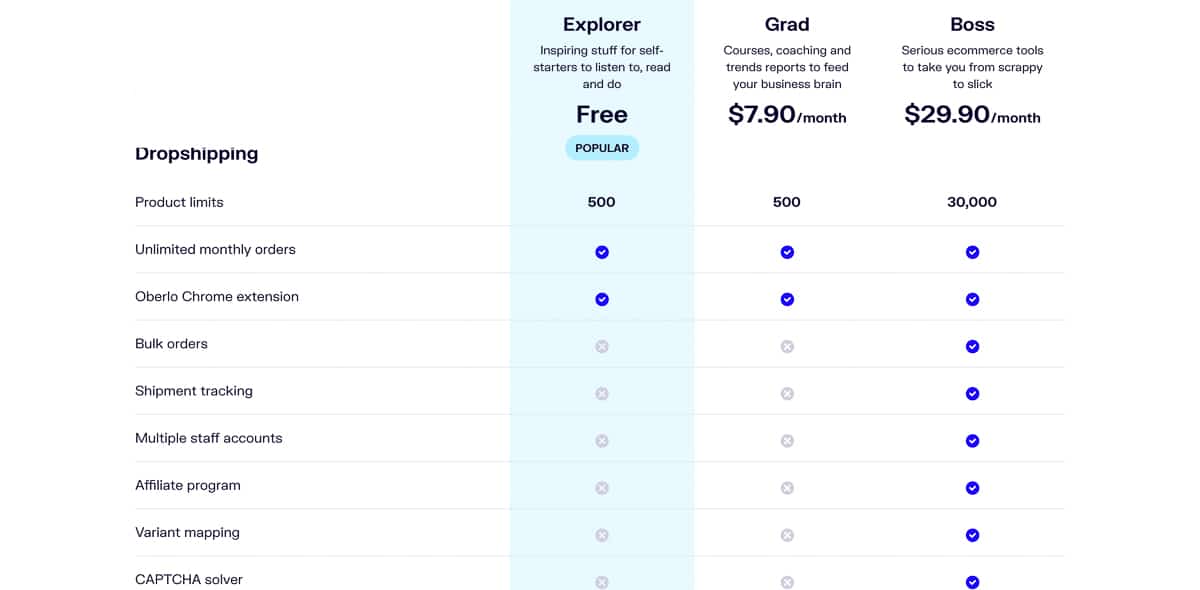1200x590 pixels.
Task: Click the Boss checkmark for CAPTCHA solver
Action: tap(972, 581)
